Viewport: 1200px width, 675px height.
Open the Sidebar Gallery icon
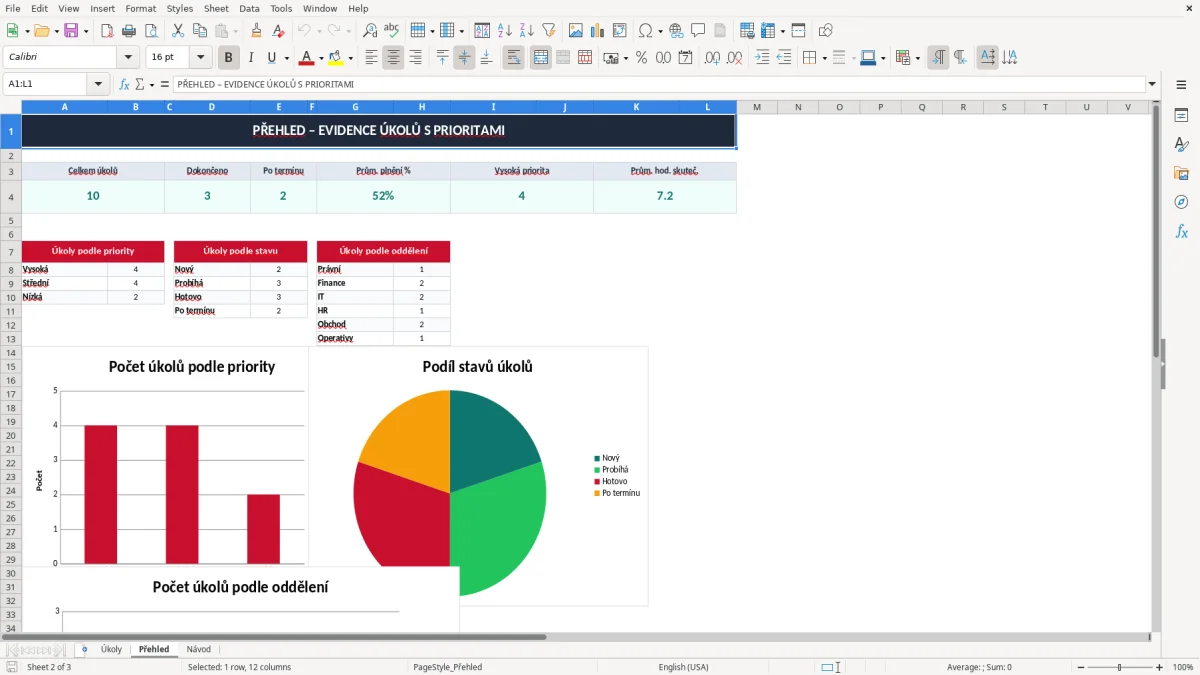tap(1181, 174)
